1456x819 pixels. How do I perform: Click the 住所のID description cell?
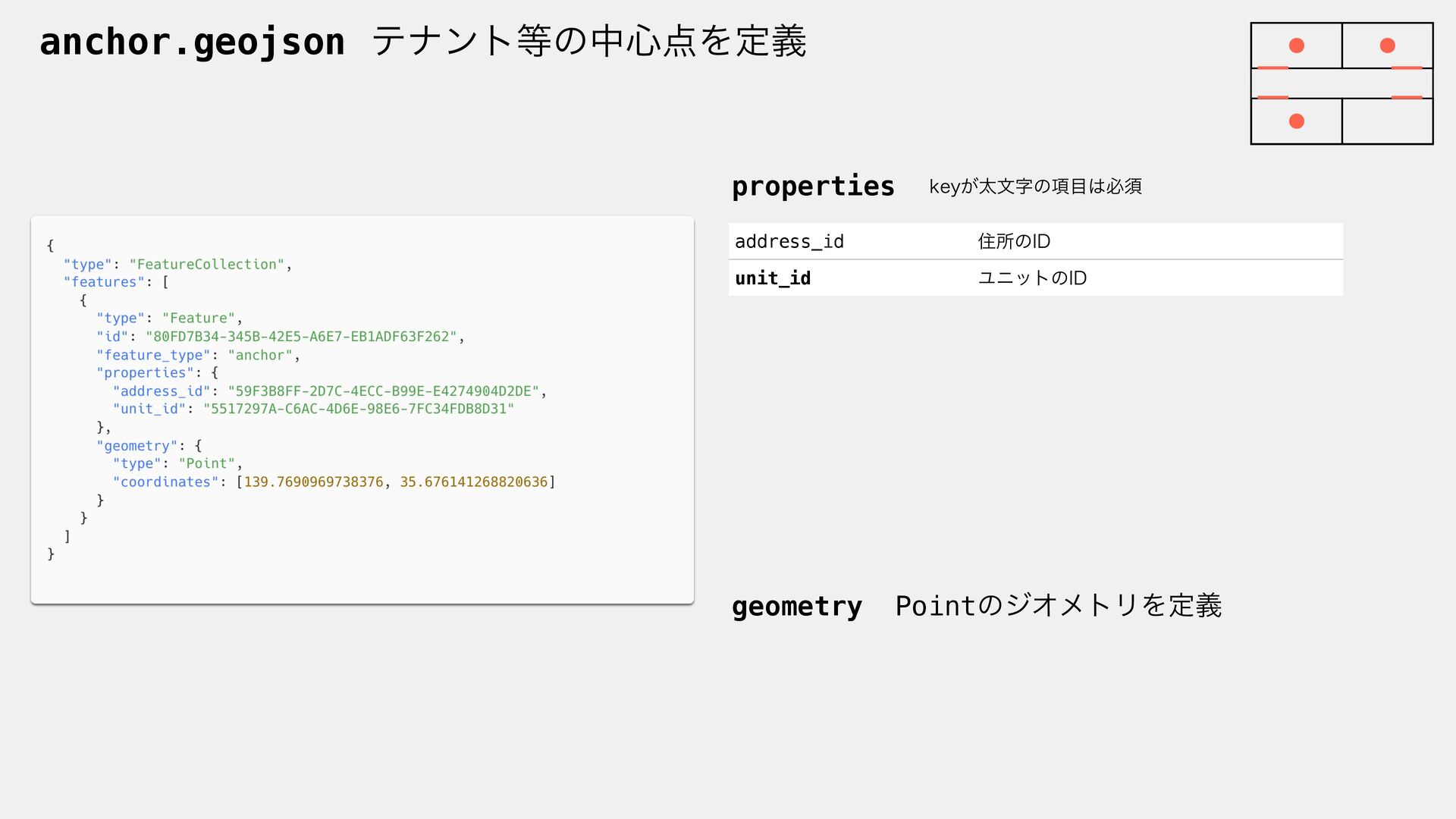[1014, 241]
